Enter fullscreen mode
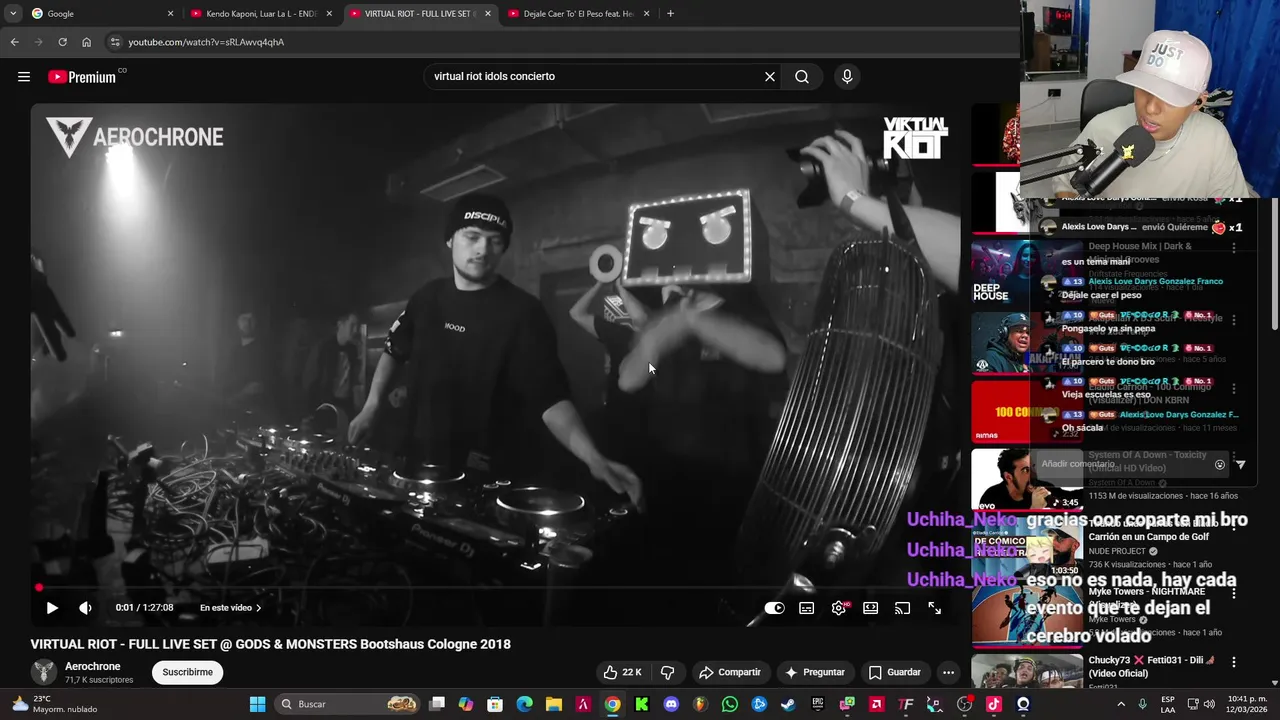1280x720 pixels. 935,608
